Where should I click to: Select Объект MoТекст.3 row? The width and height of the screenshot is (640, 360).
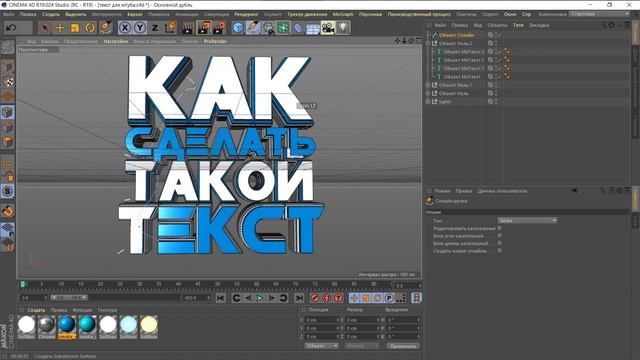coord(464,52)
